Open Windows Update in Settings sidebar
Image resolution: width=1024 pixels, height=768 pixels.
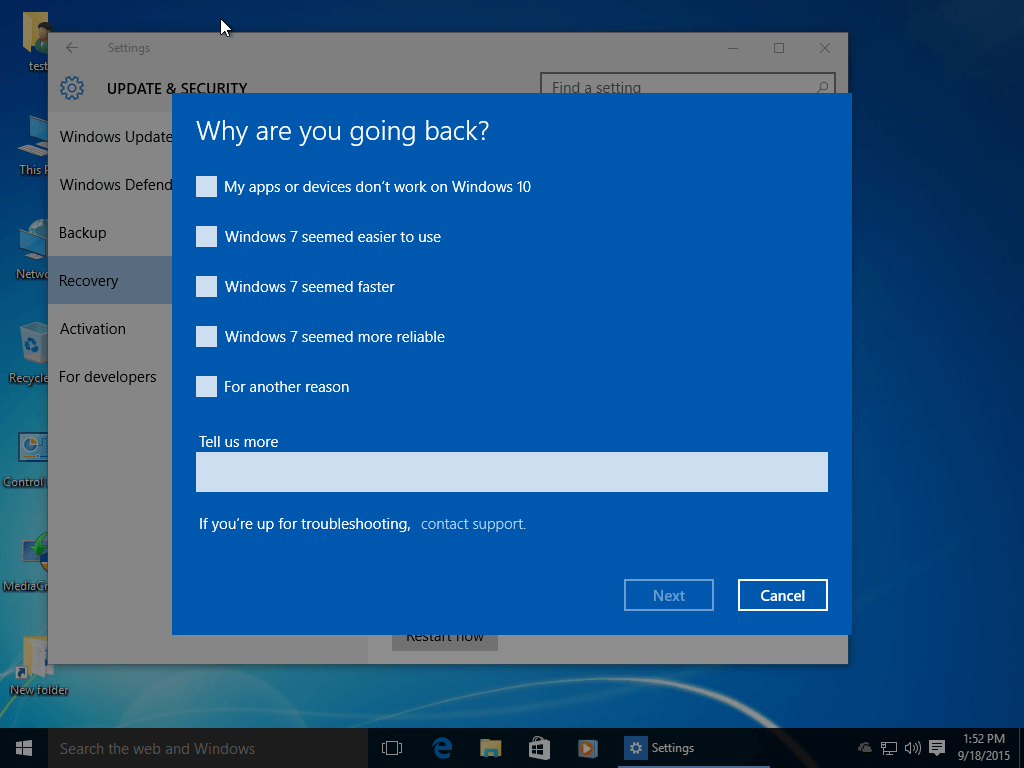(x=110, y=136)
